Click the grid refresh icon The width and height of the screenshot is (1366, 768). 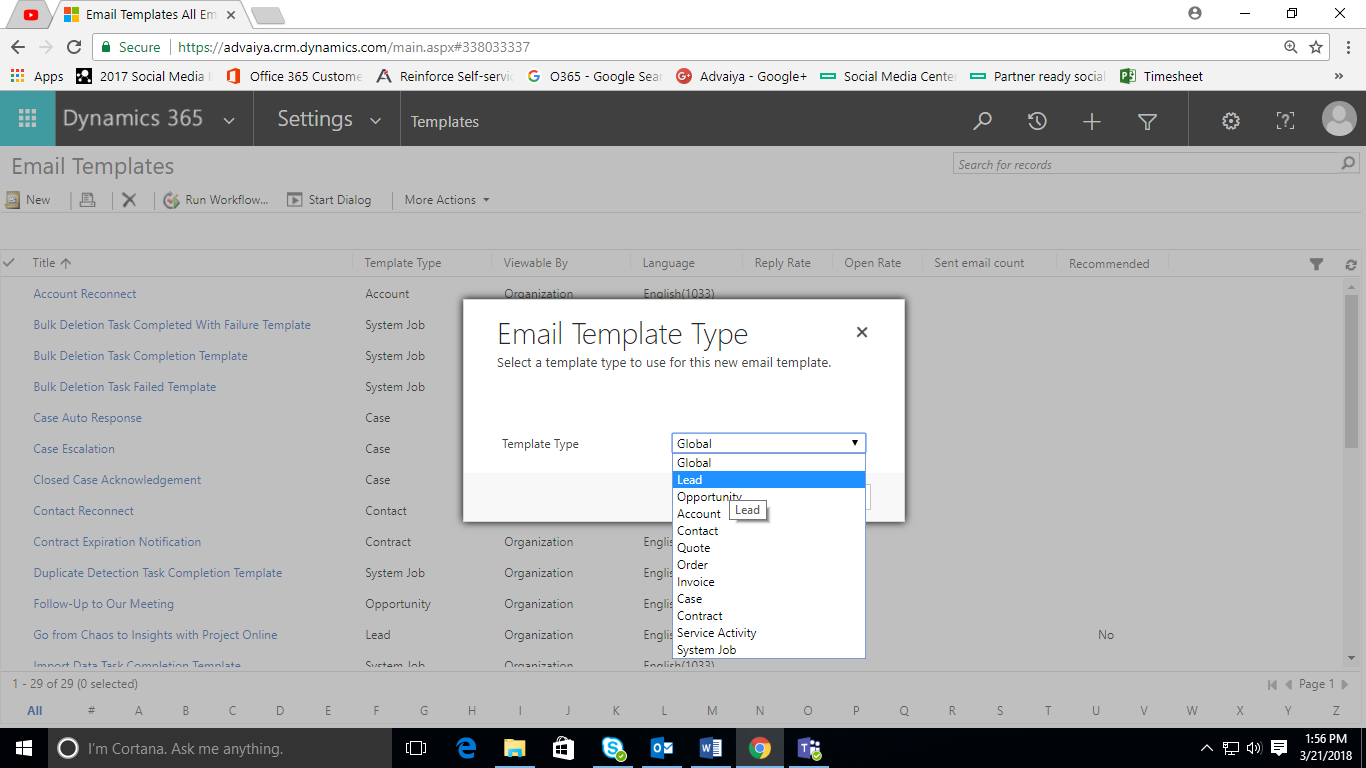[1351, 265]
